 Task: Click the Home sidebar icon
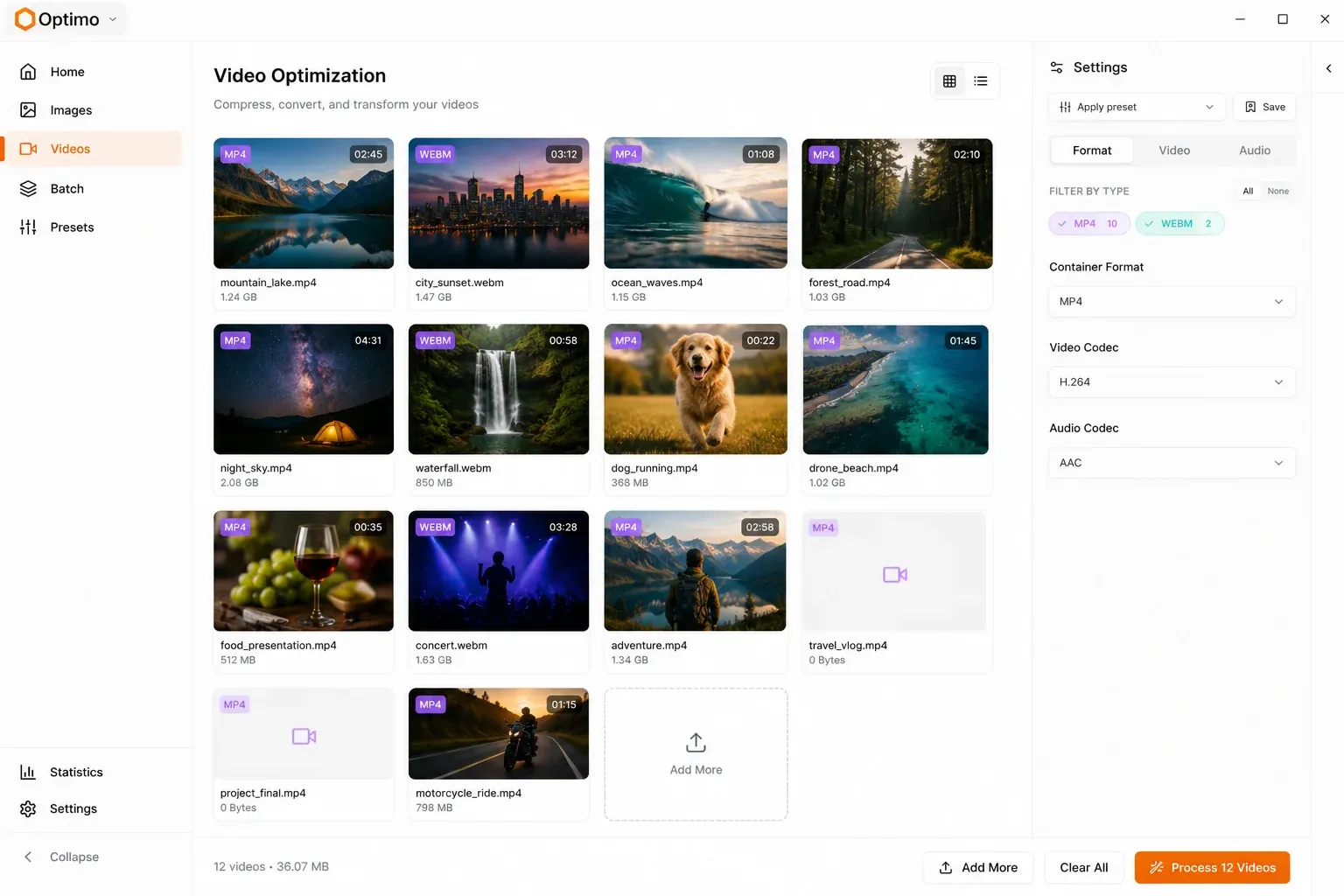(x=28, y=72)
